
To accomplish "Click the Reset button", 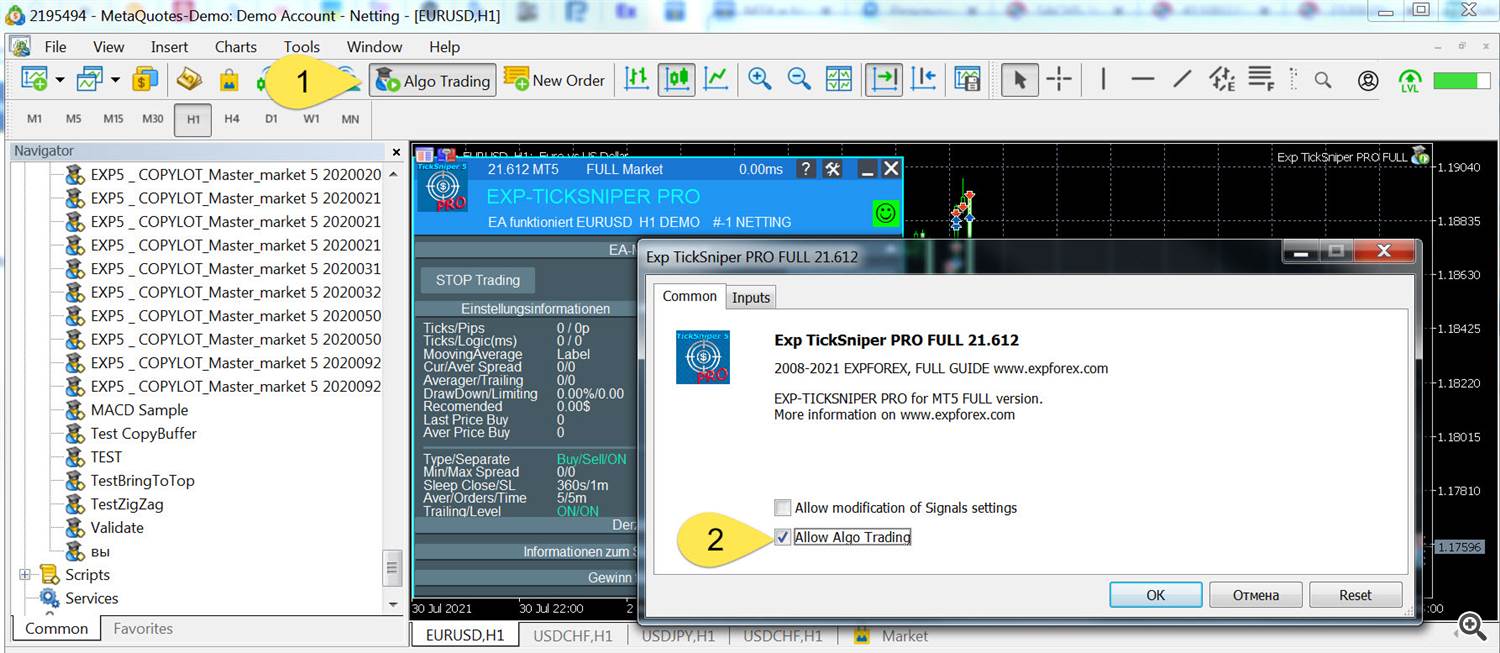I will click(1356, 595).
